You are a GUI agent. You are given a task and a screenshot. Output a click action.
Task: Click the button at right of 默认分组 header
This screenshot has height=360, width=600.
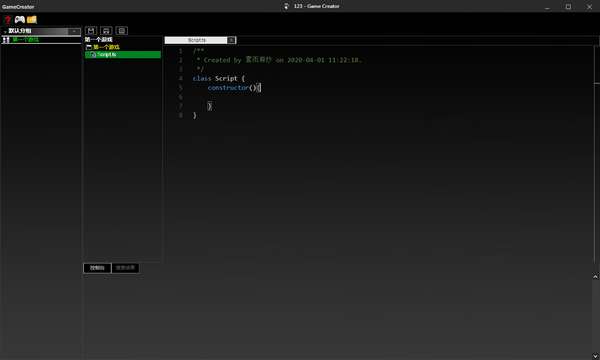pyautogui.click(x=74, y=31)
